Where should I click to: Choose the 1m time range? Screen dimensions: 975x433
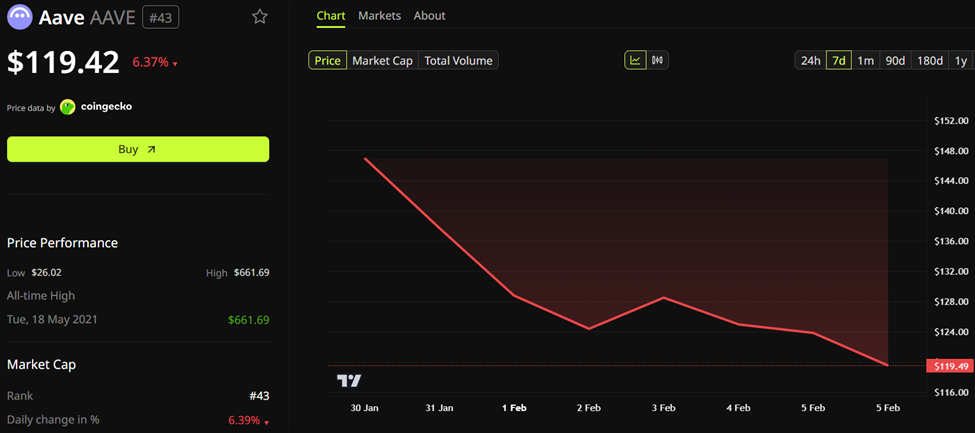pyautogui.click(x=866, y=61)
